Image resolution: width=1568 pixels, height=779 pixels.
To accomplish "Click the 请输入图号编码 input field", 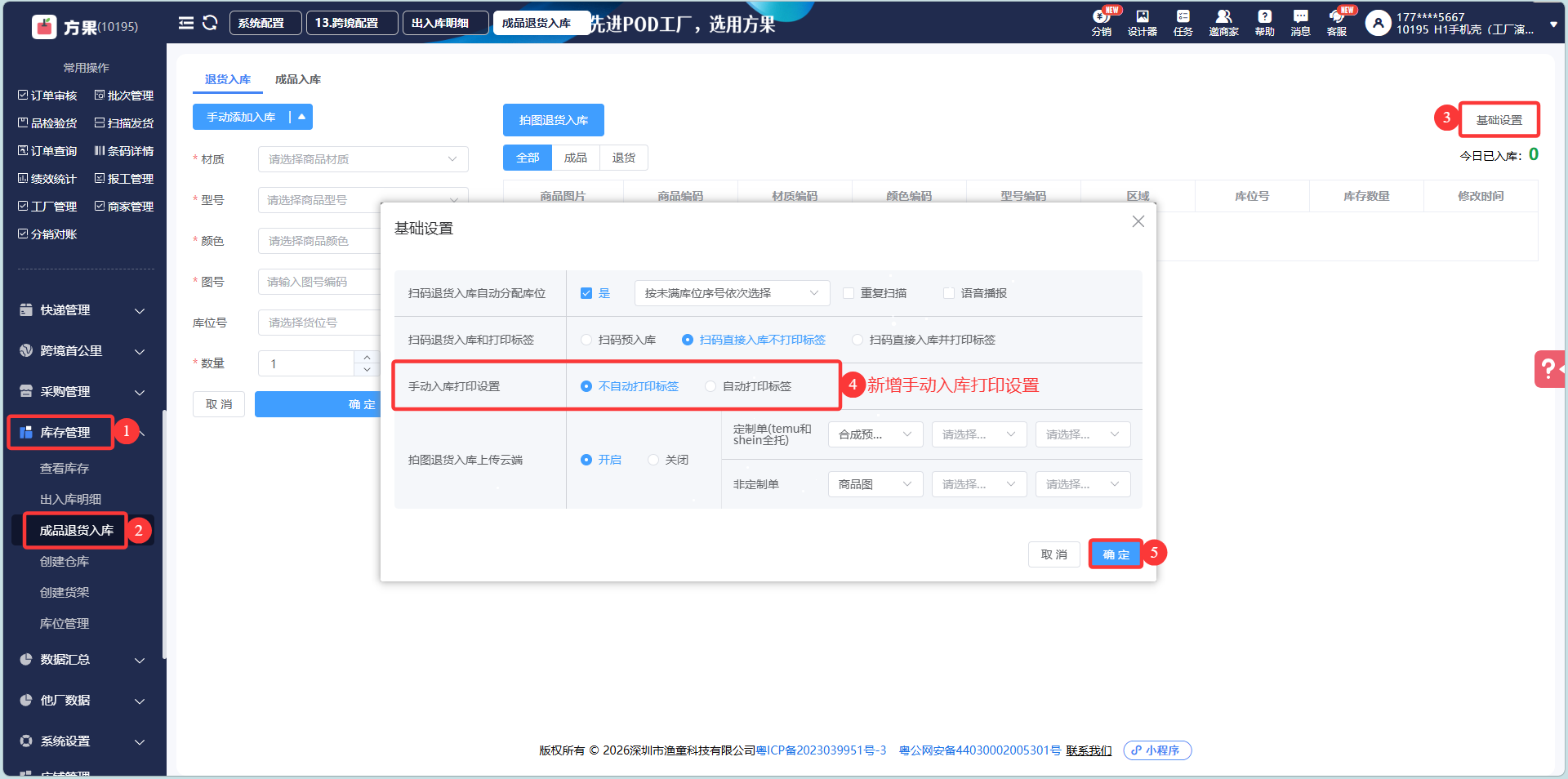I will (x=320, y=282).
